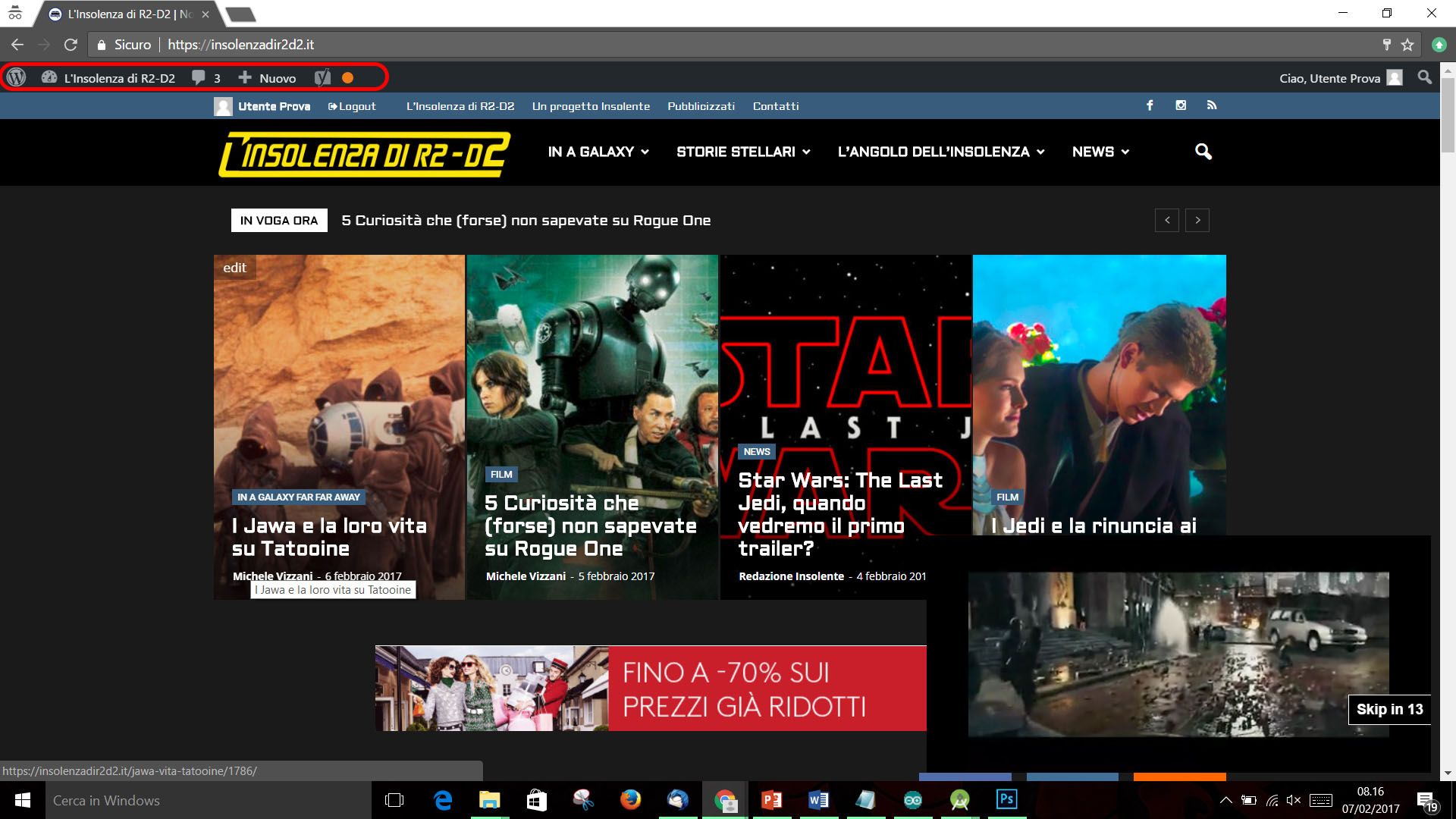Click the key icon in address bar
This screenshot has width=1456, height=819.
click(x=1387, y=45)
